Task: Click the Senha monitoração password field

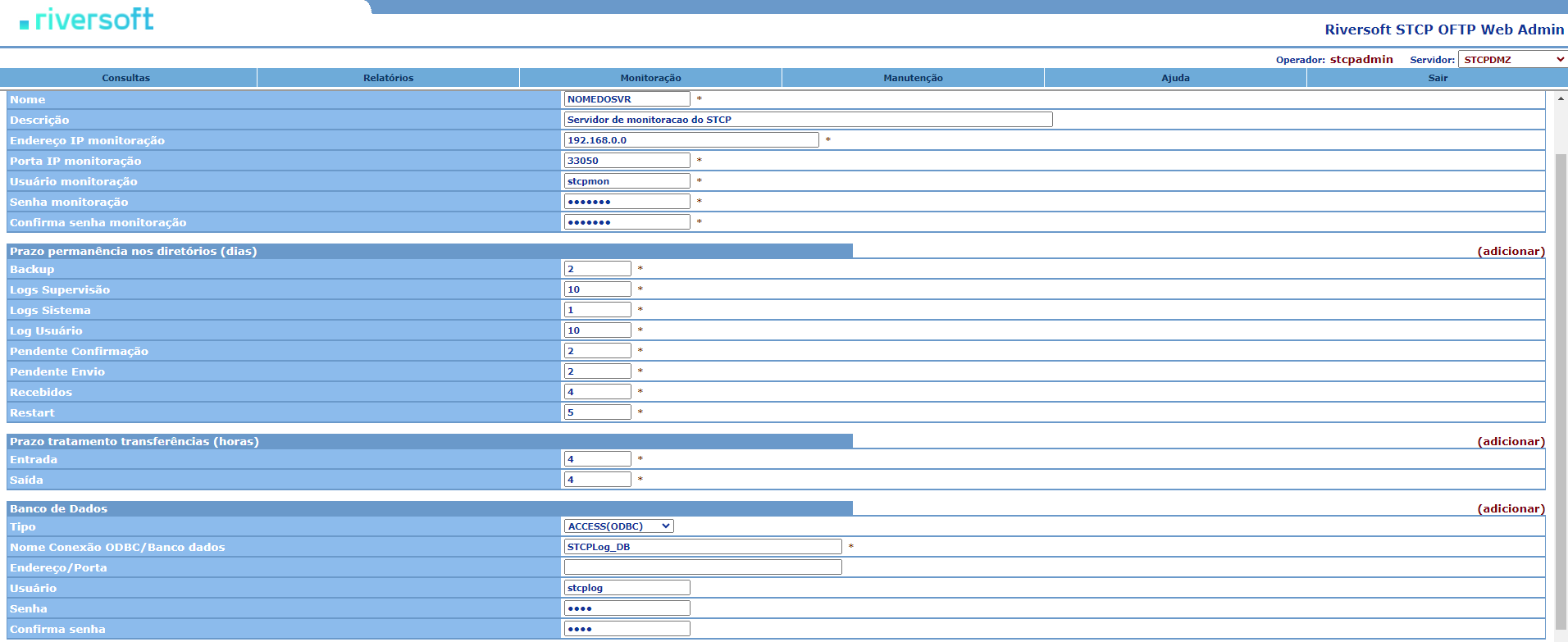Action: tap(627, 202)
